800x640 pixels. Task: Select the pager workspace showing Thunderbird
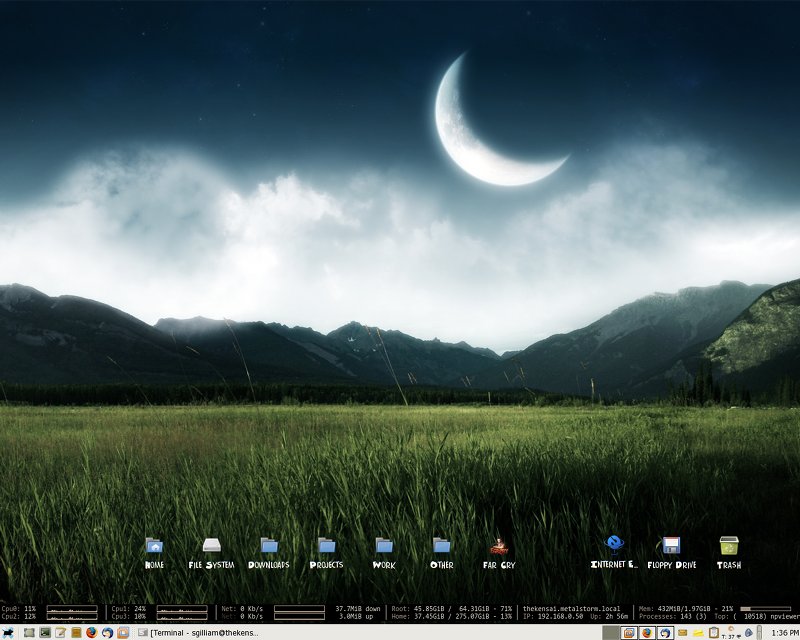click(x=665, y=633)
